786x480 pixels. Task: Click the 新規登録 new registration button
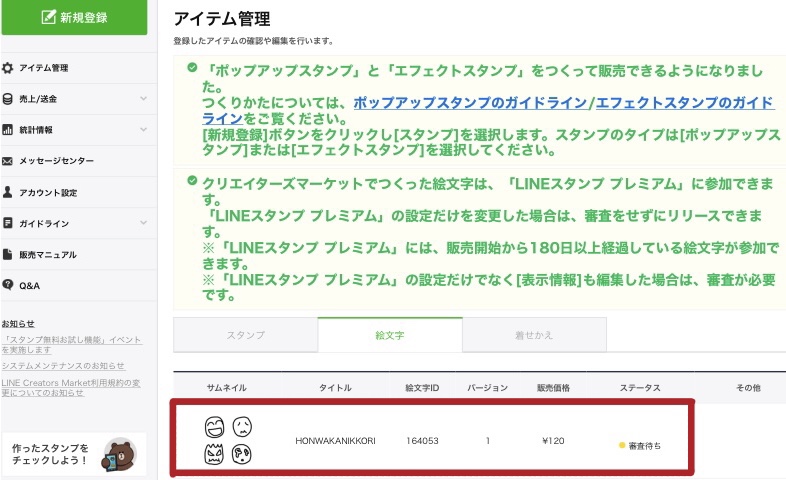pos(74,17)
